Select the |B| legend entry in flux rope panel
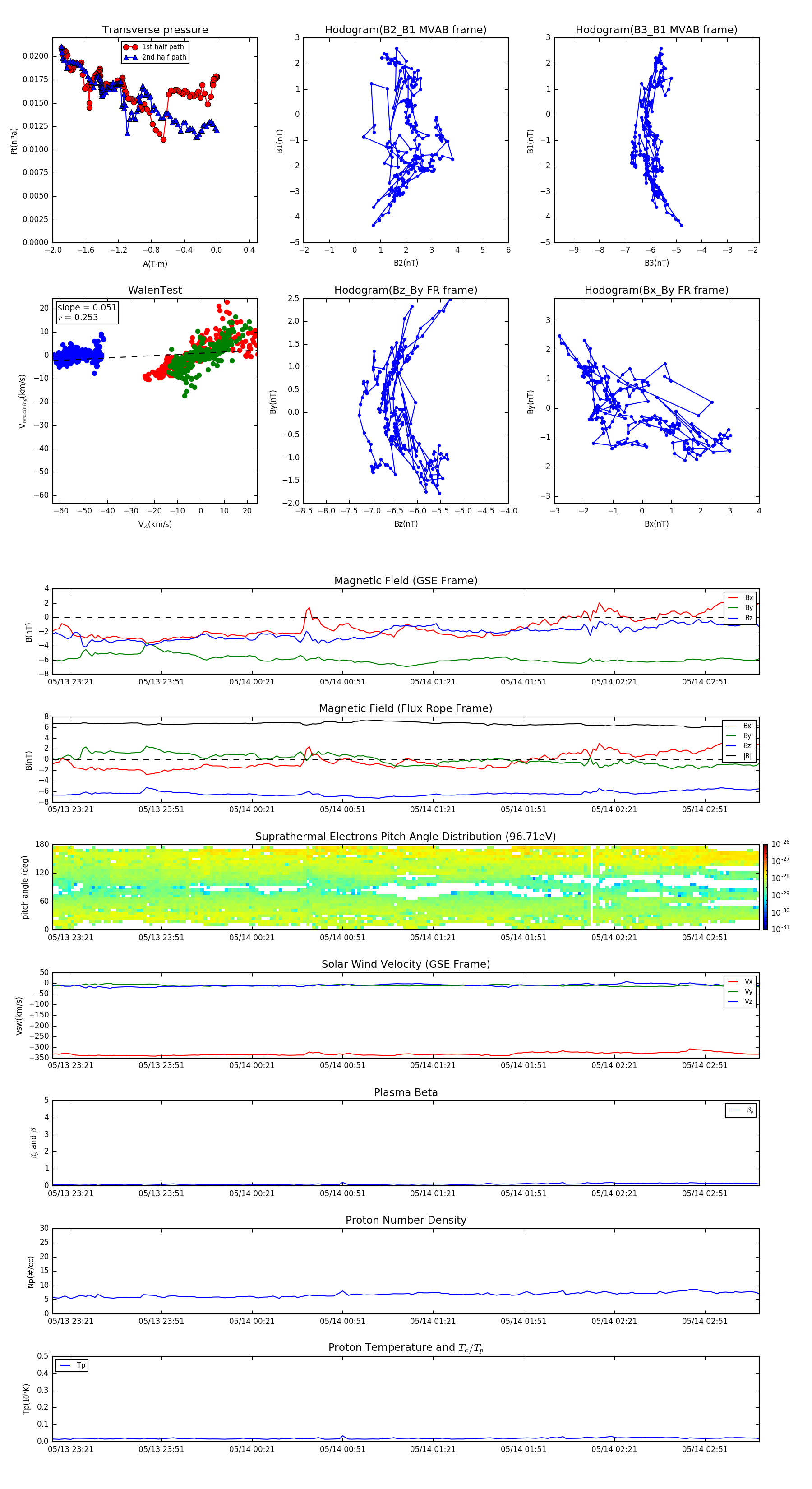Viewport: 812px width, 1489px height. pos(739,756)
